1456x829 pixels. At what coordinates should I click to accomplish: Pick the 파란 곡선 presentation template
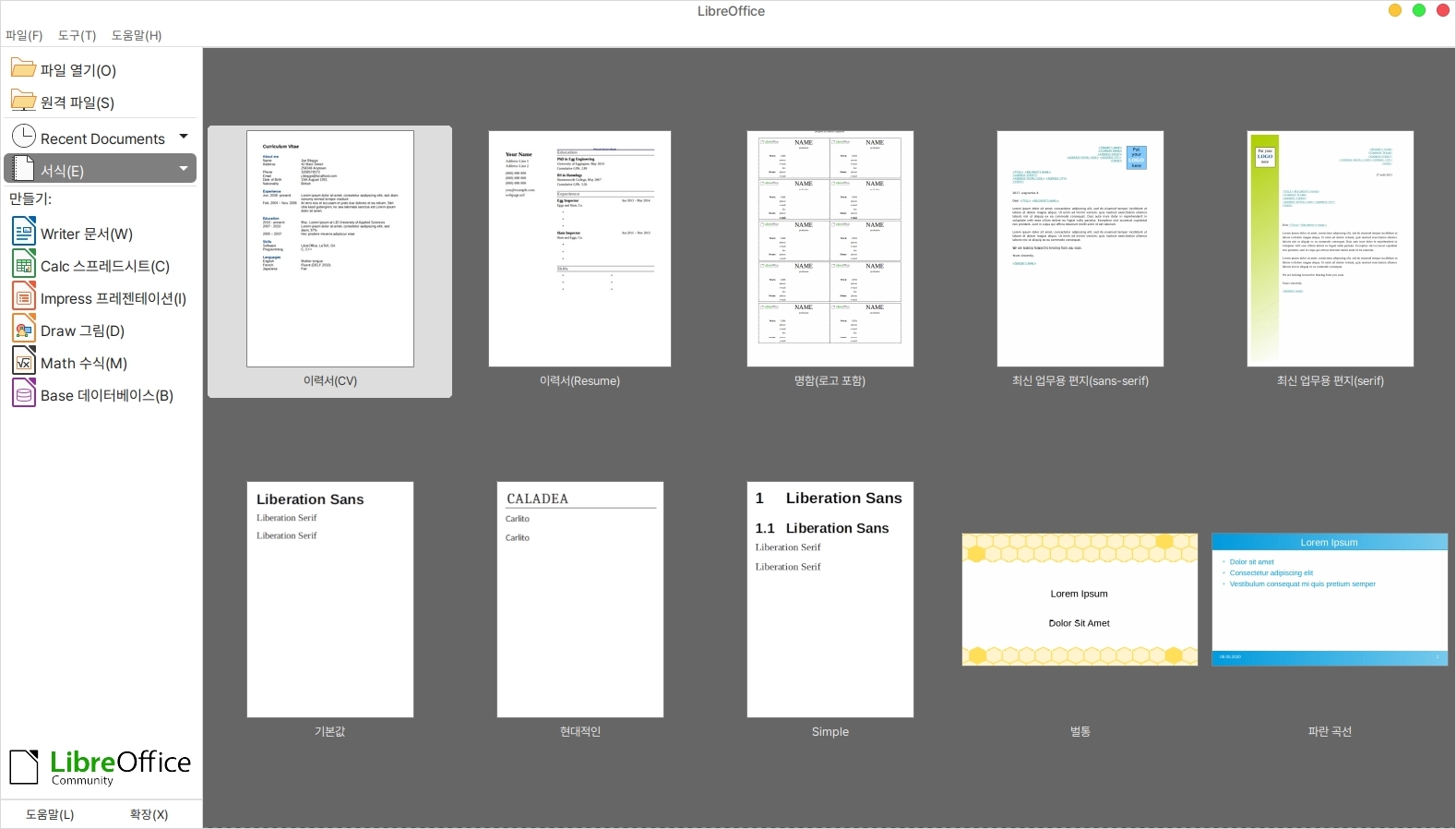click(1330, 599)
